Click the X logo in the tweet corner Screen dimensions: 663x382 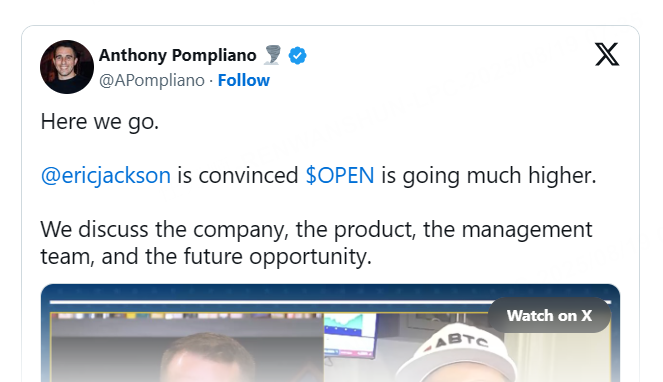[x=607, y=54]
